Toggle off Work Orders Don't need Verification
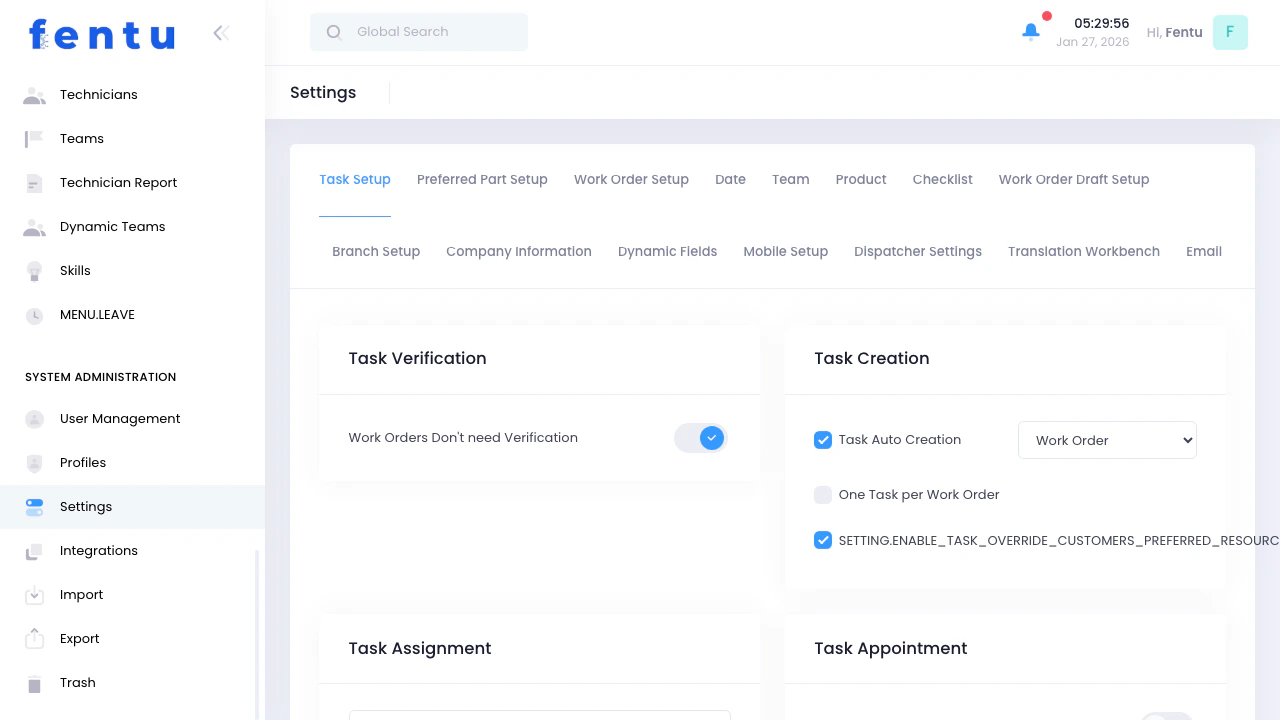 (x=700, y=438)
